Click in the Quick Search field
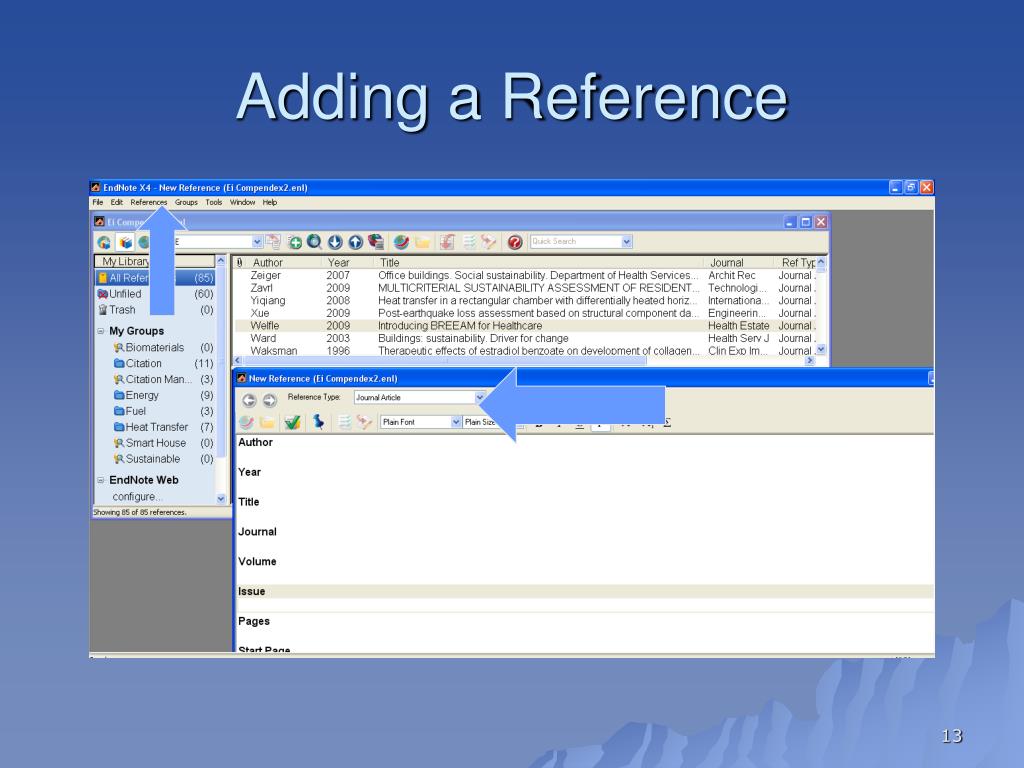 coord(575,242)
